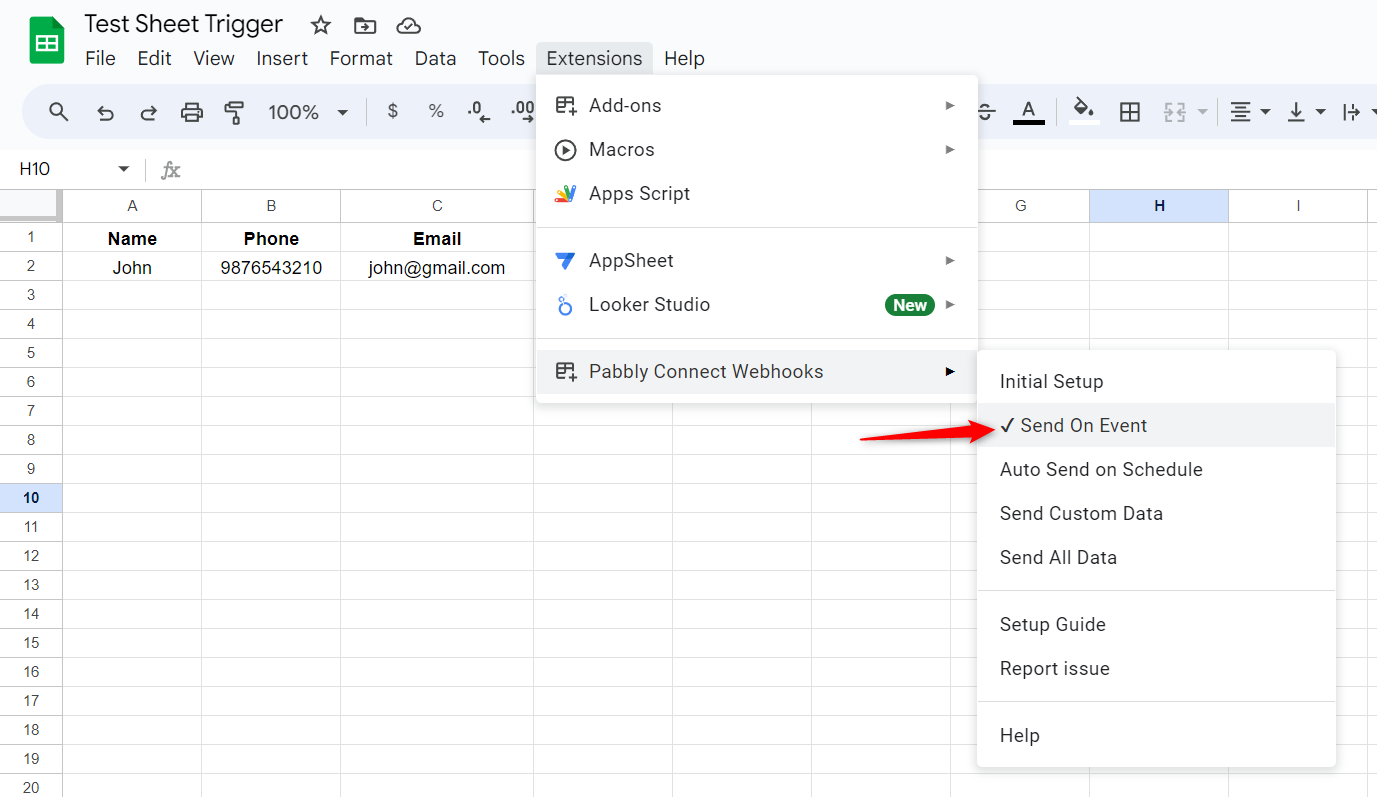1377x797 pixels.
Task: Open the Data menu
Action: click(435, 58)
